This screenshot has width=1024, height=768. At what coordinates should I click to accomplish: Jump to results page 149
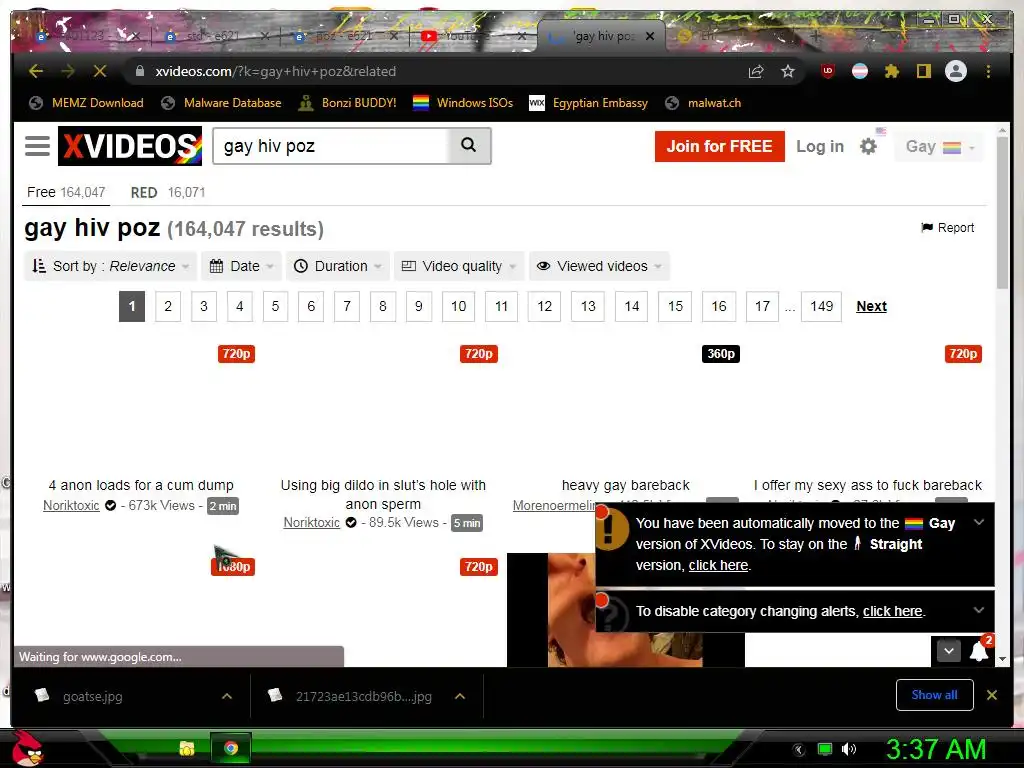(x=821, y=306)
